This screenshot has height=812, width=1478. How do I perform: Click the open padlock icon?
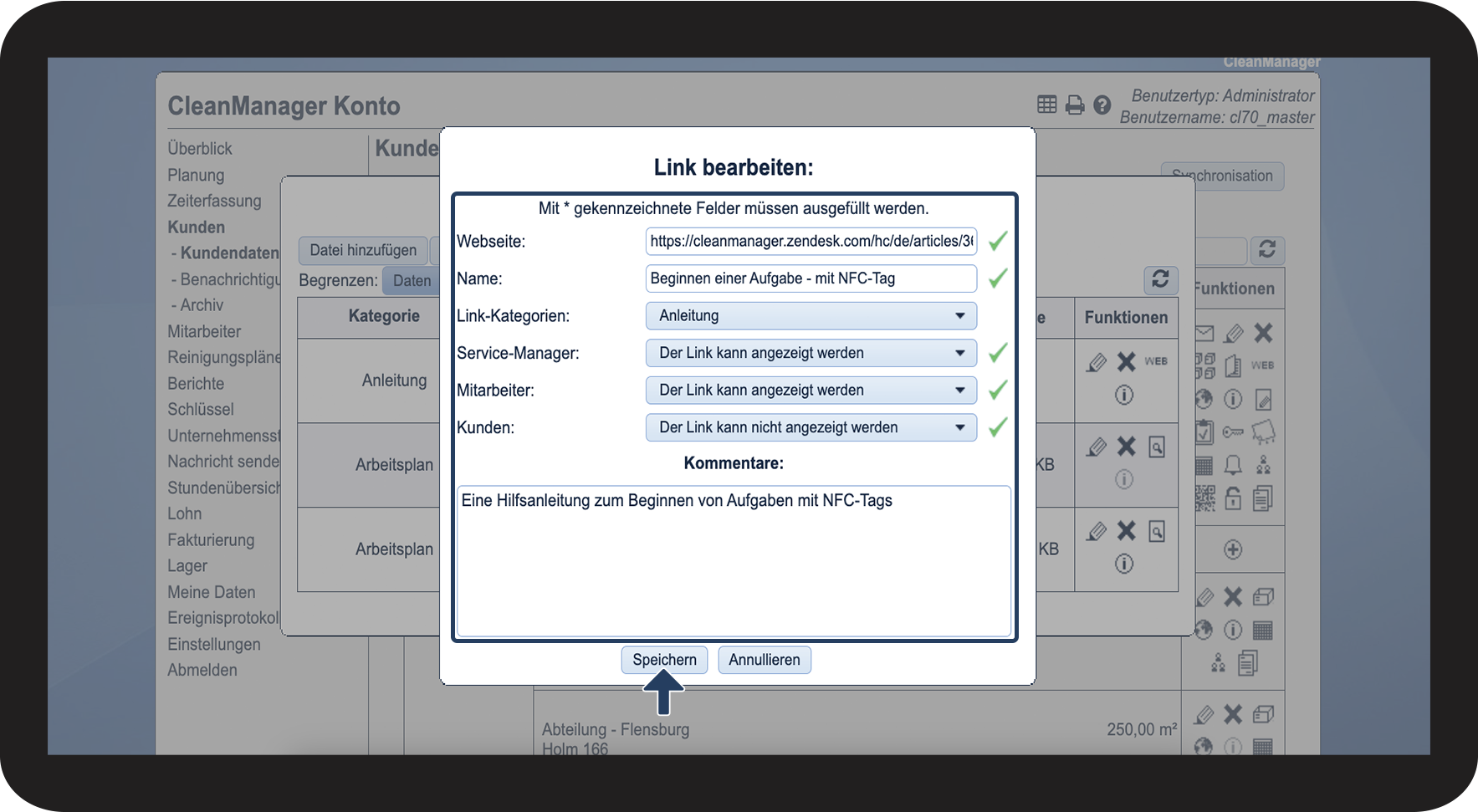click(x=1233, y=498)
